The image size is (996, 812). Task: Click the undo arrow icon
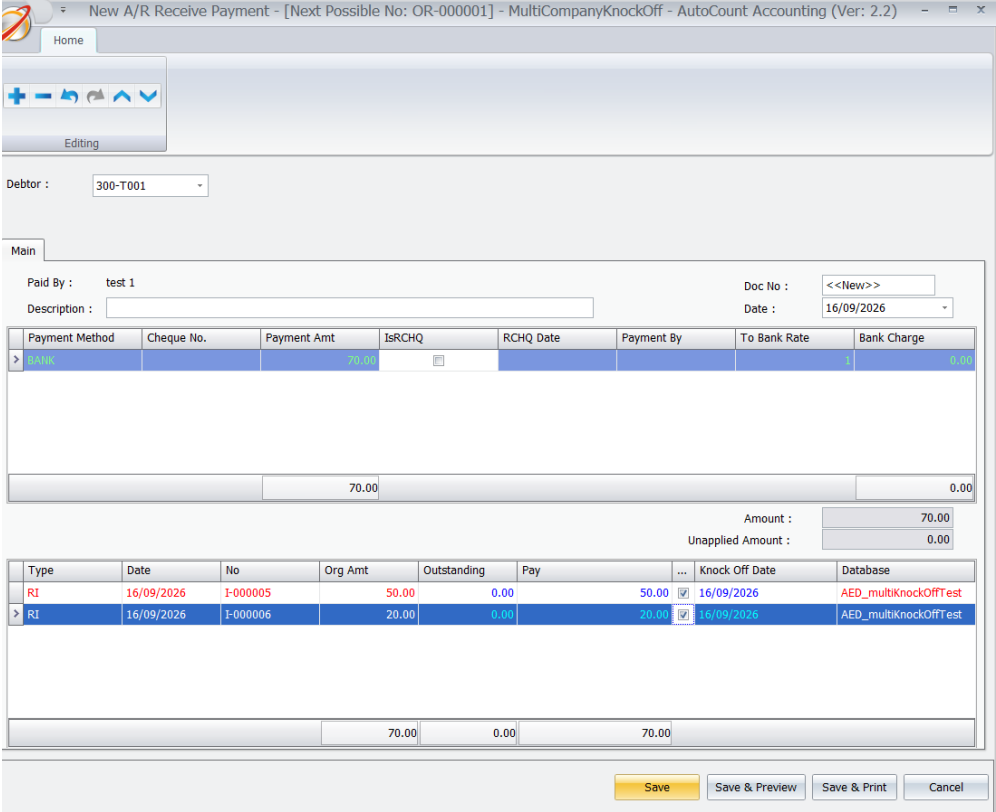tap(69, 97)
